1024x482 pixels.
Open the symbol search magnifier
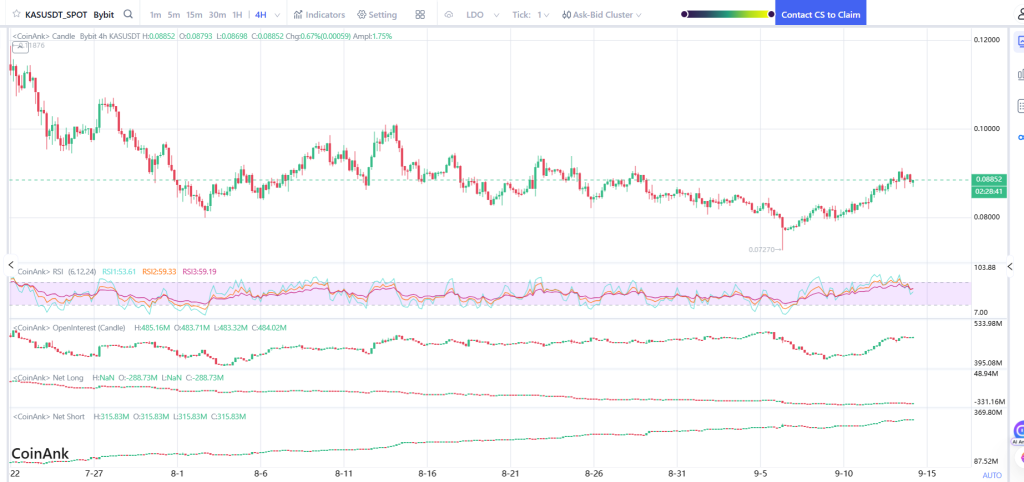coord(128,15)
